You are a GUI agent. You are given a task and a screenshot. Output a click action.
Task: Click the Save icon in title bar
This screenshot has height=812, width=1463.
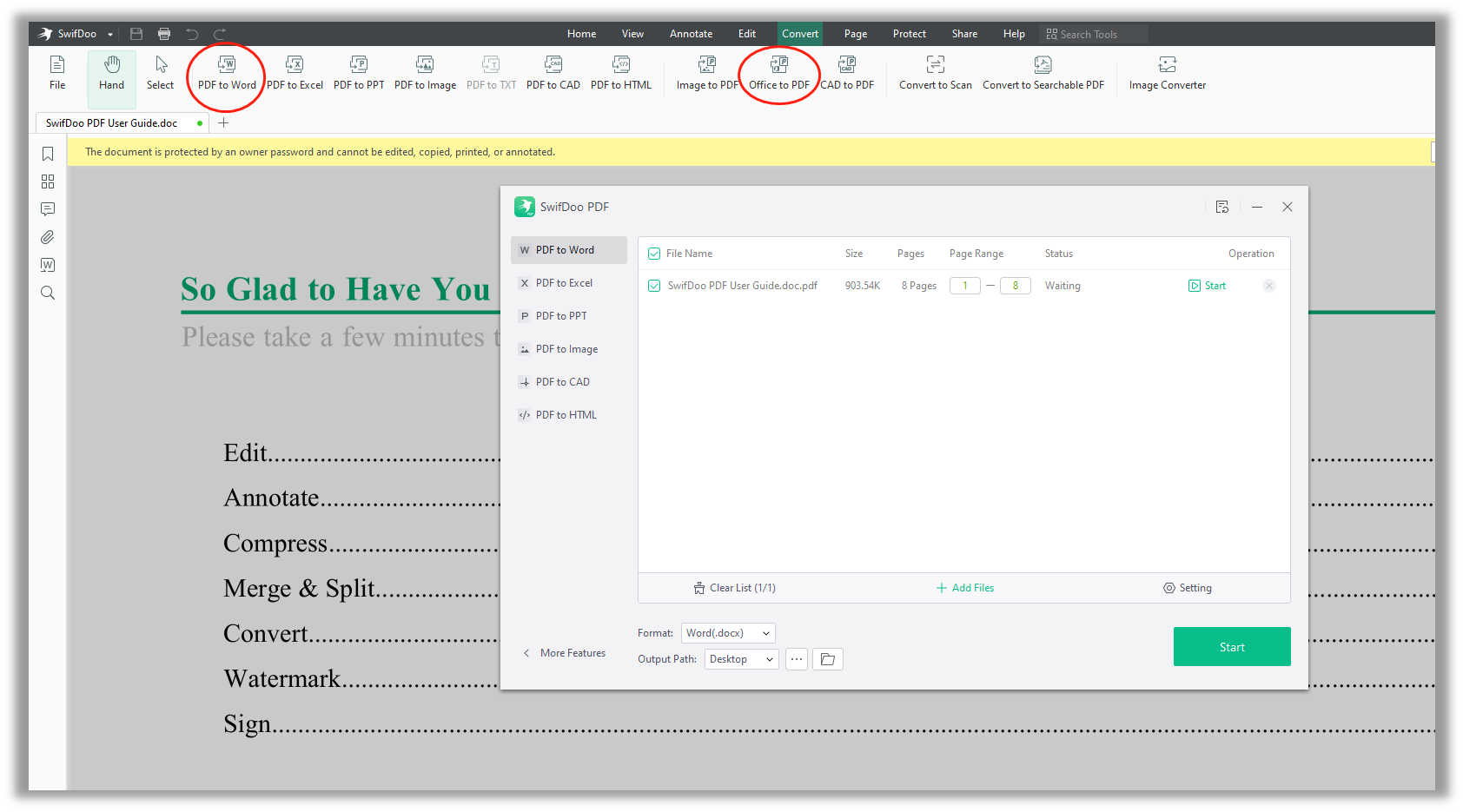click(x=136, y=34)
